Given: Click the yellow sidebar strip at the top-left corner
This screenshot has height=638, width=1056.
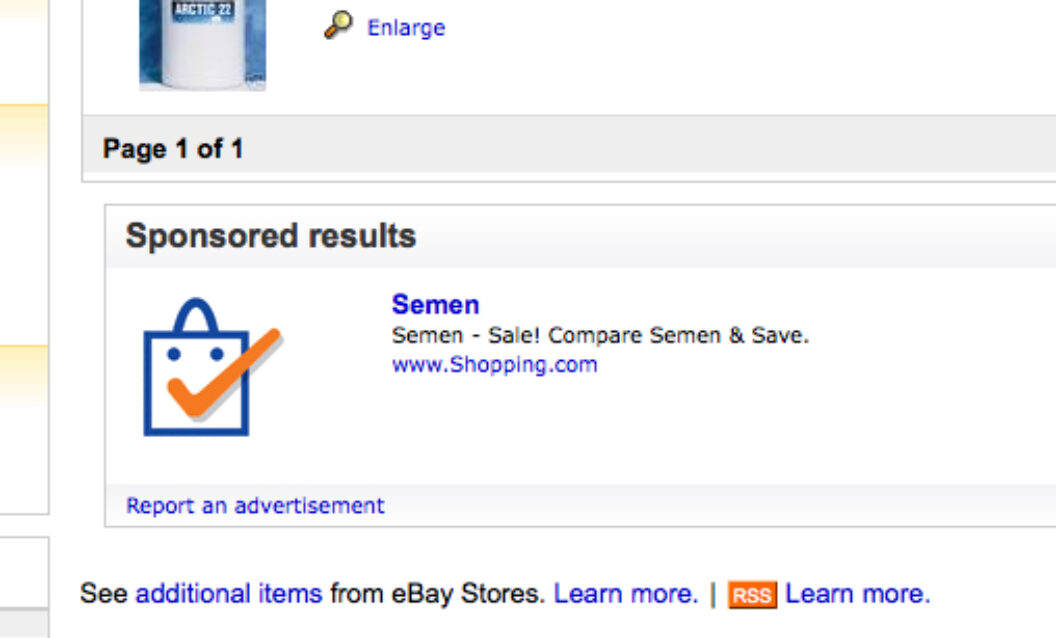Looking at the screenshot, I should [24, 12].
